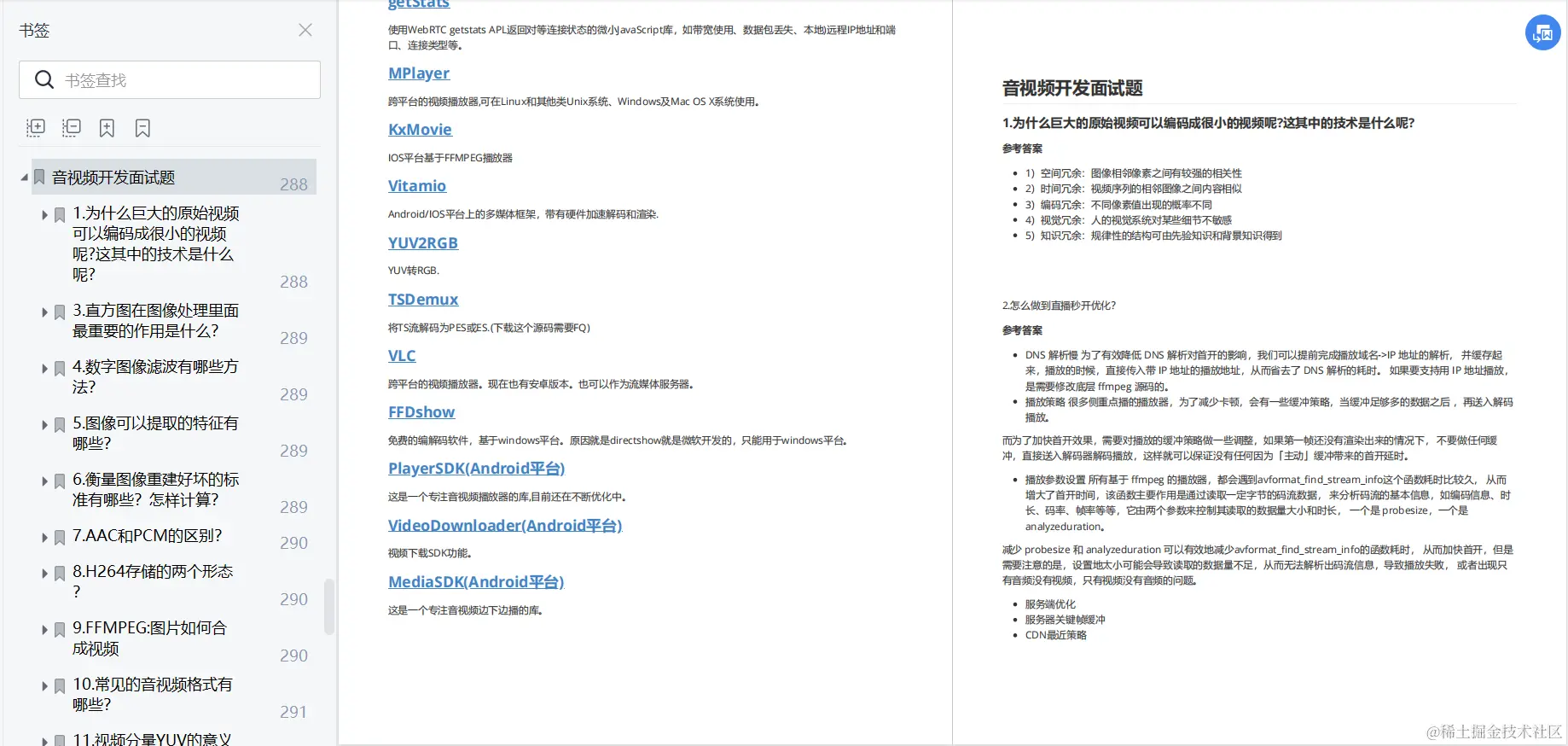This screenshot has height=746, width=1568.
Task: Click the bookmark search field
Action: (170, 79)
